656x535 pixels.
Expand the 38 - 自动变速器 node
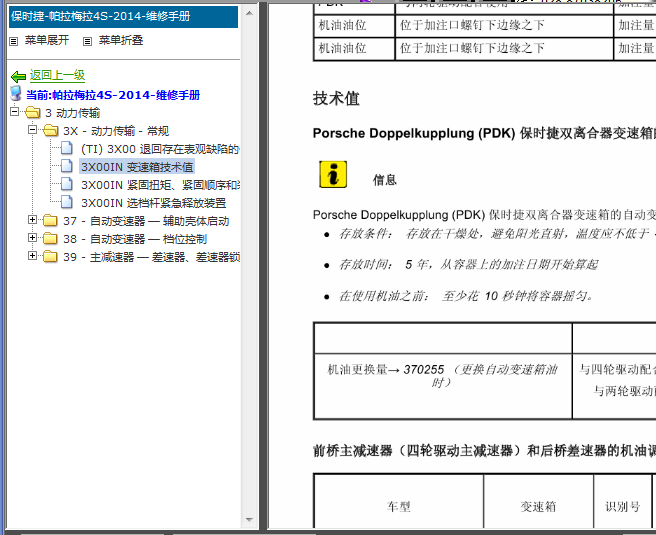point(32,237)
